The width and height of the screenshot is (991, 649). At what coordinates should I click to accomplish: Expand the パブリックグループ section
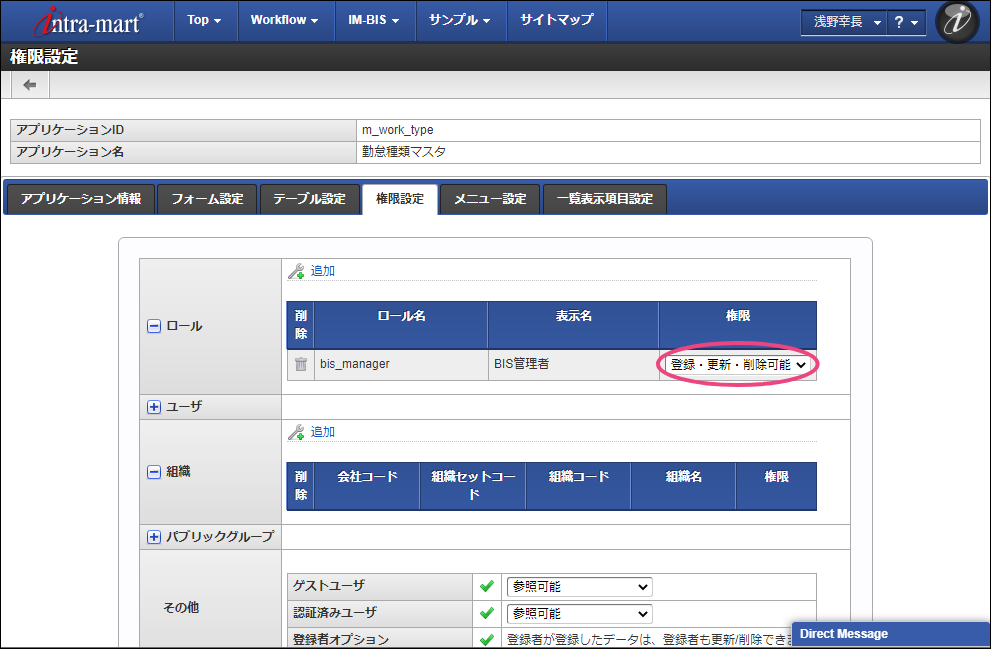point(154,537)
